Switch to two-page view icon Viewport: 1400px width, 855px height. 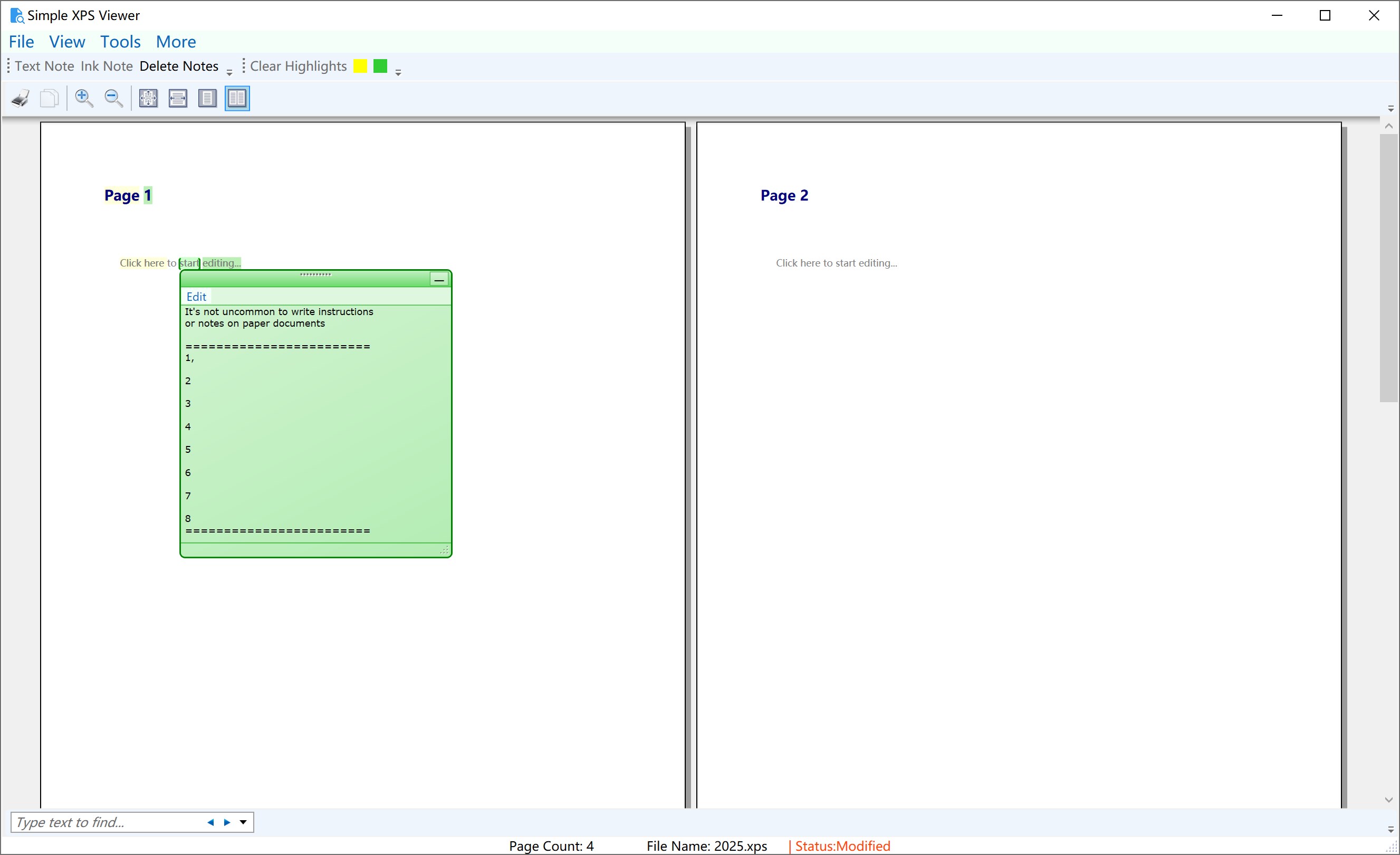237,98
